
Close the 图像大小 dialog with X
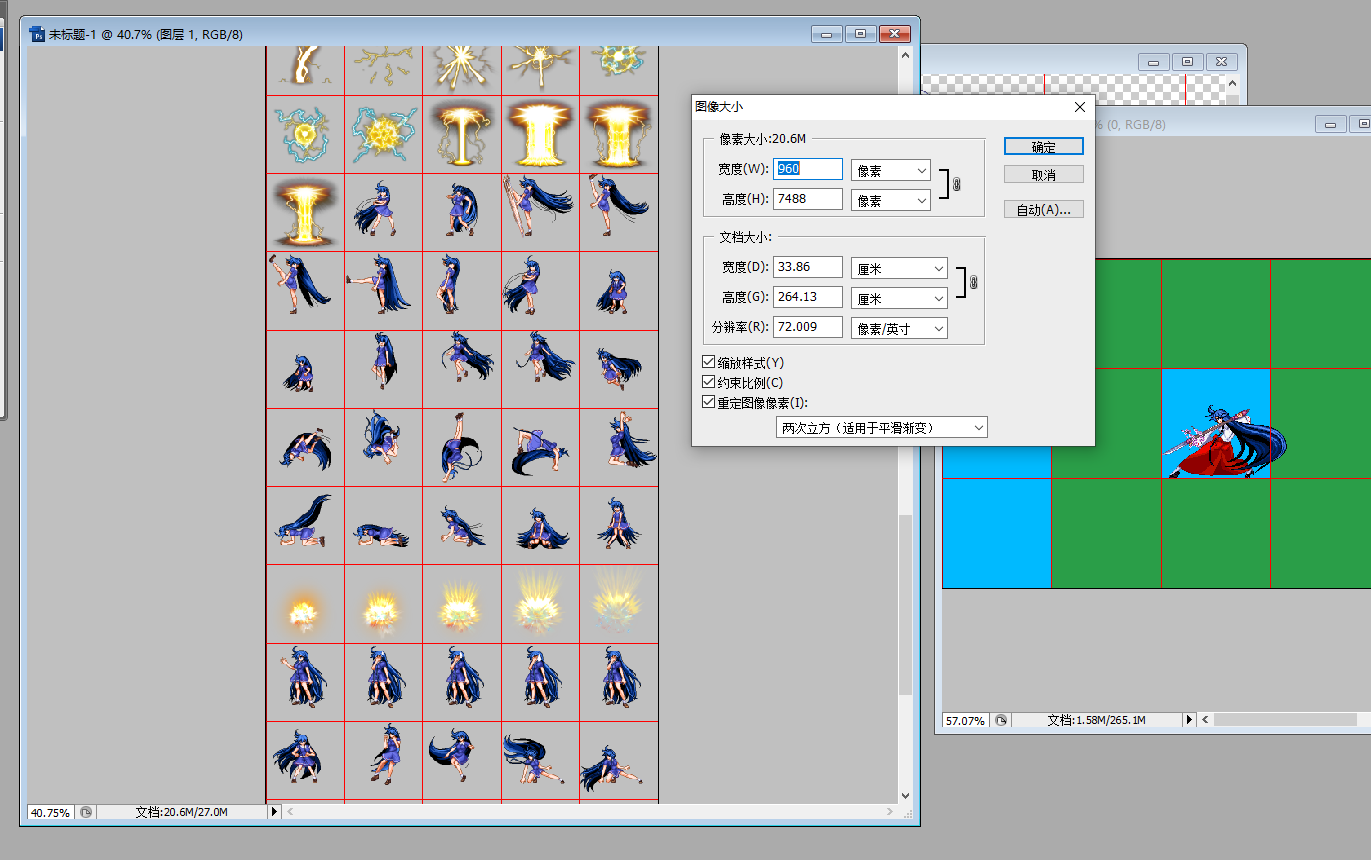point(1079,106)
